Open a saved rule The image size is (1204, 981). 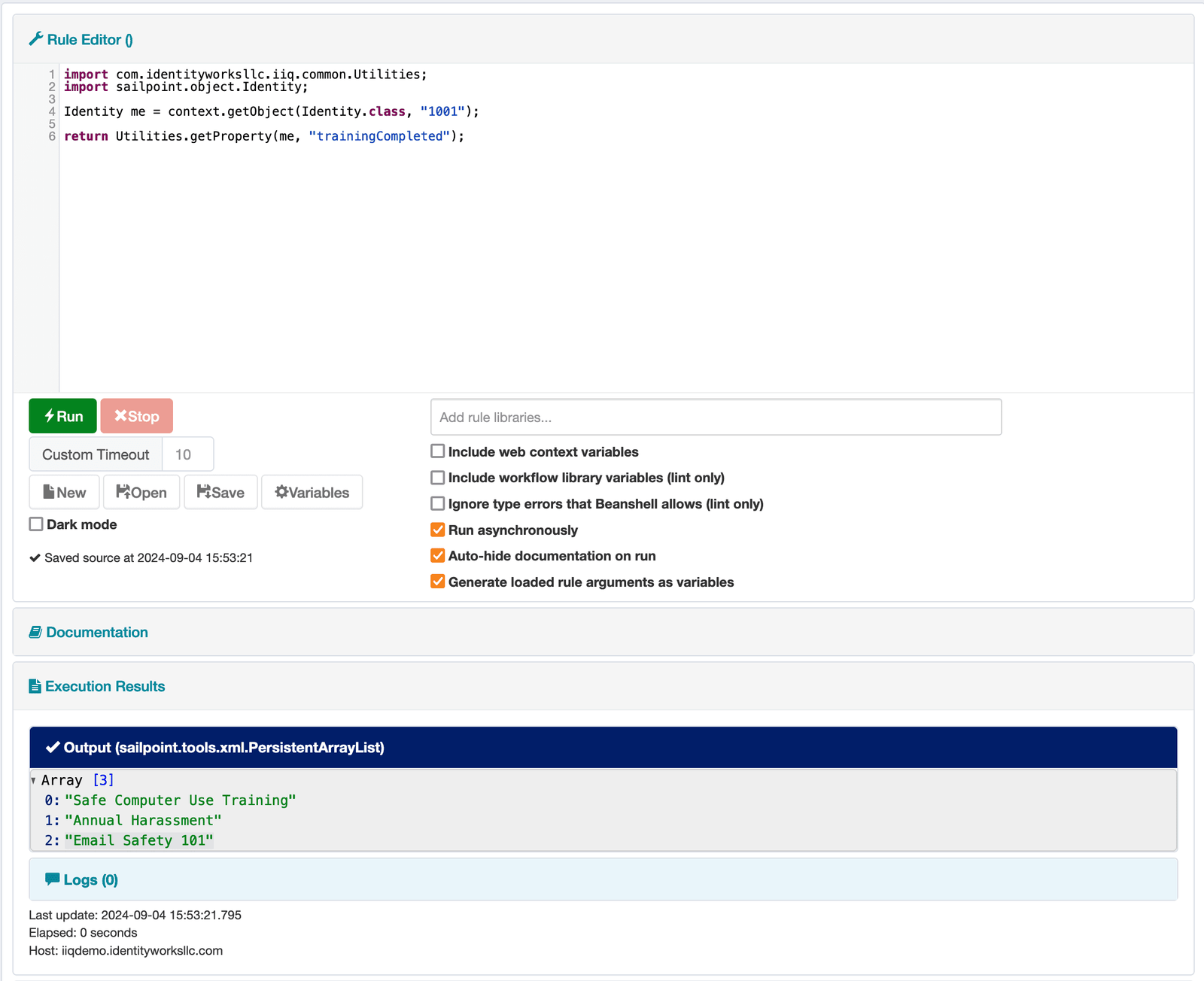click(141, 492)
